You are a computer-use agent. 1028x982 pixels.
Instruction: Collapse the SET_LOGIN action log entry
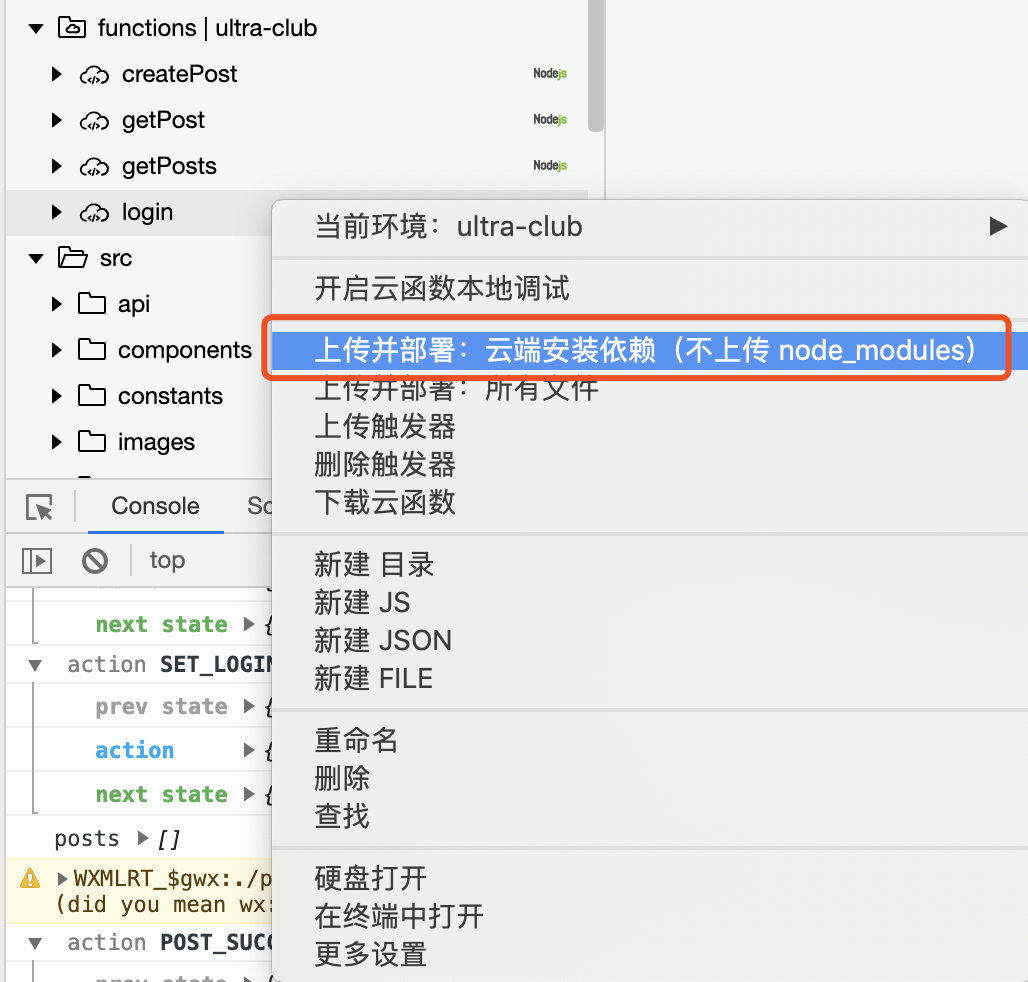[35, 665]
